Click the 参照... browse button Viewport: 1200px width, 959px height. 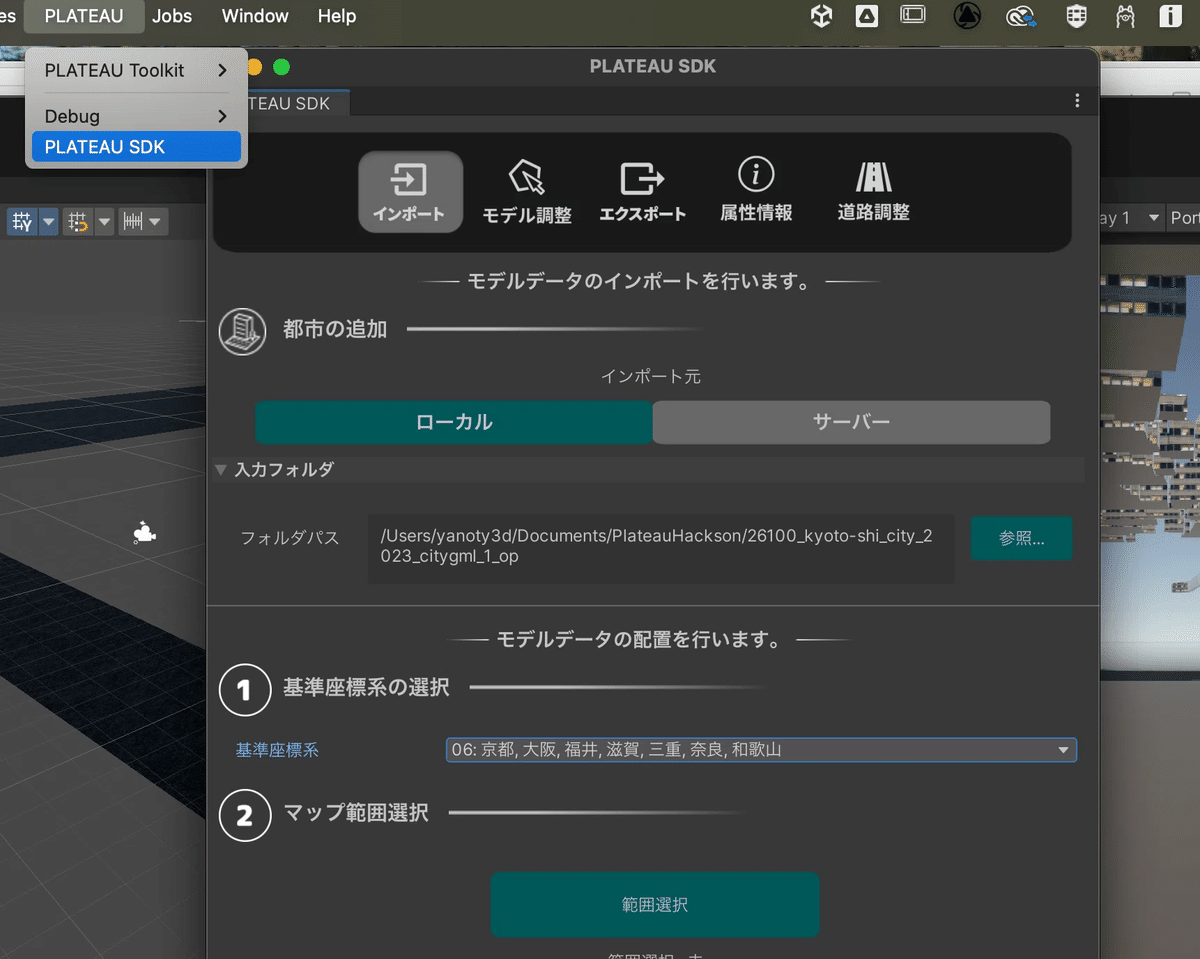1021,538
